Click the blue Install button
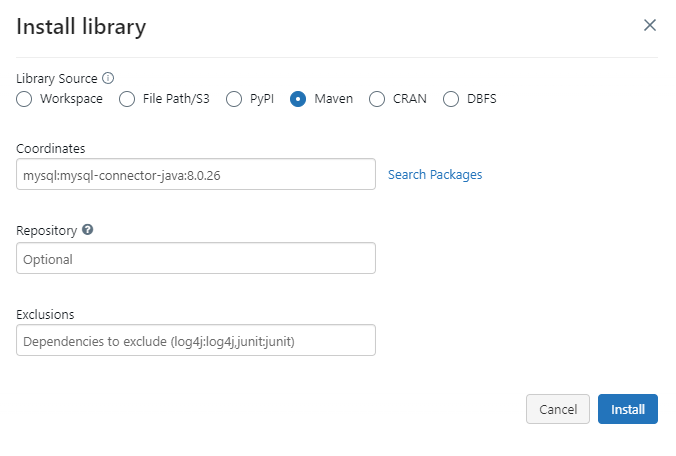The image size is (676, 456). [627, 409]
